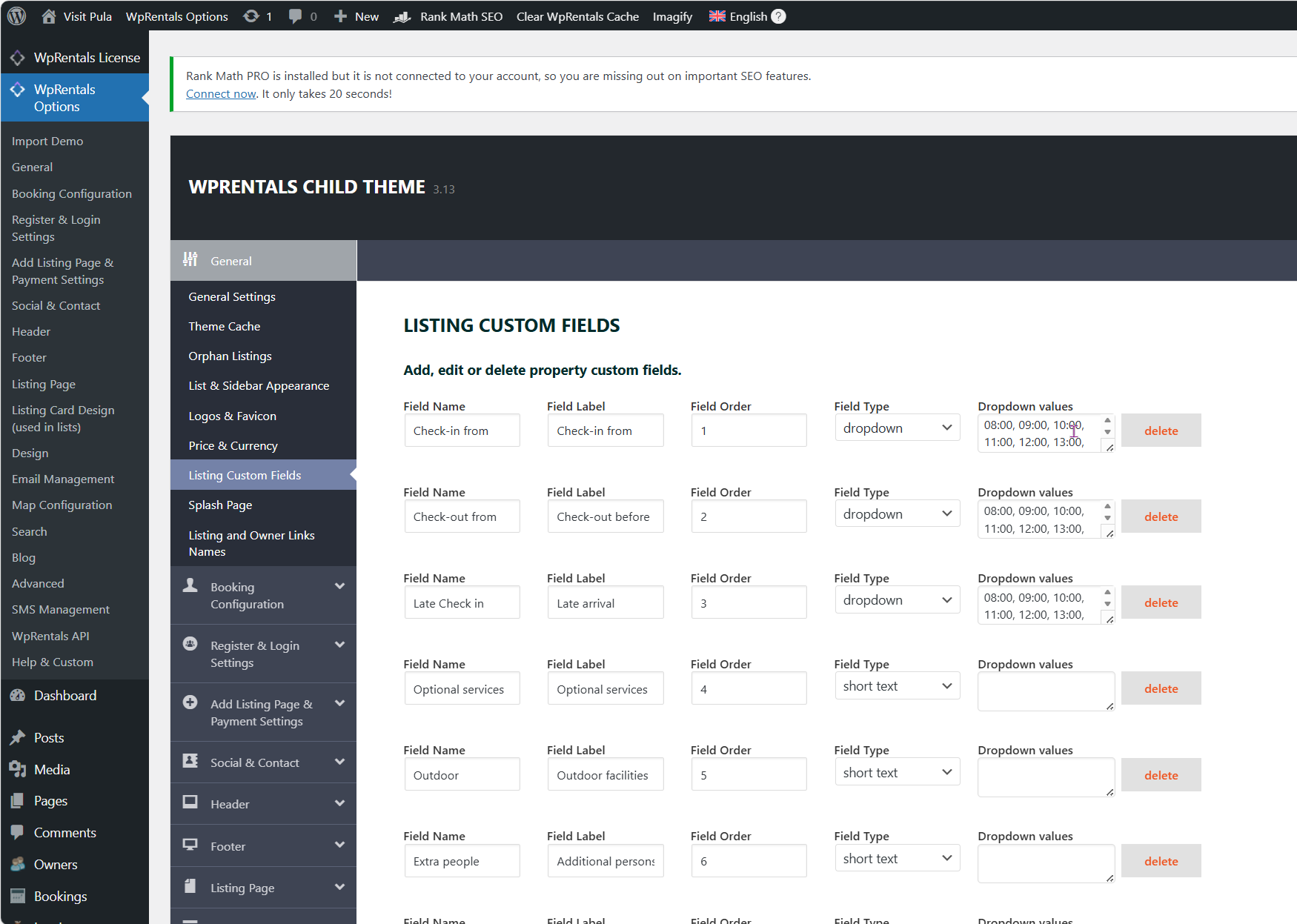Open Field Type dropdown for Check-in from
The height and width of the screenshot is (924, 1297).
point(897,428)
